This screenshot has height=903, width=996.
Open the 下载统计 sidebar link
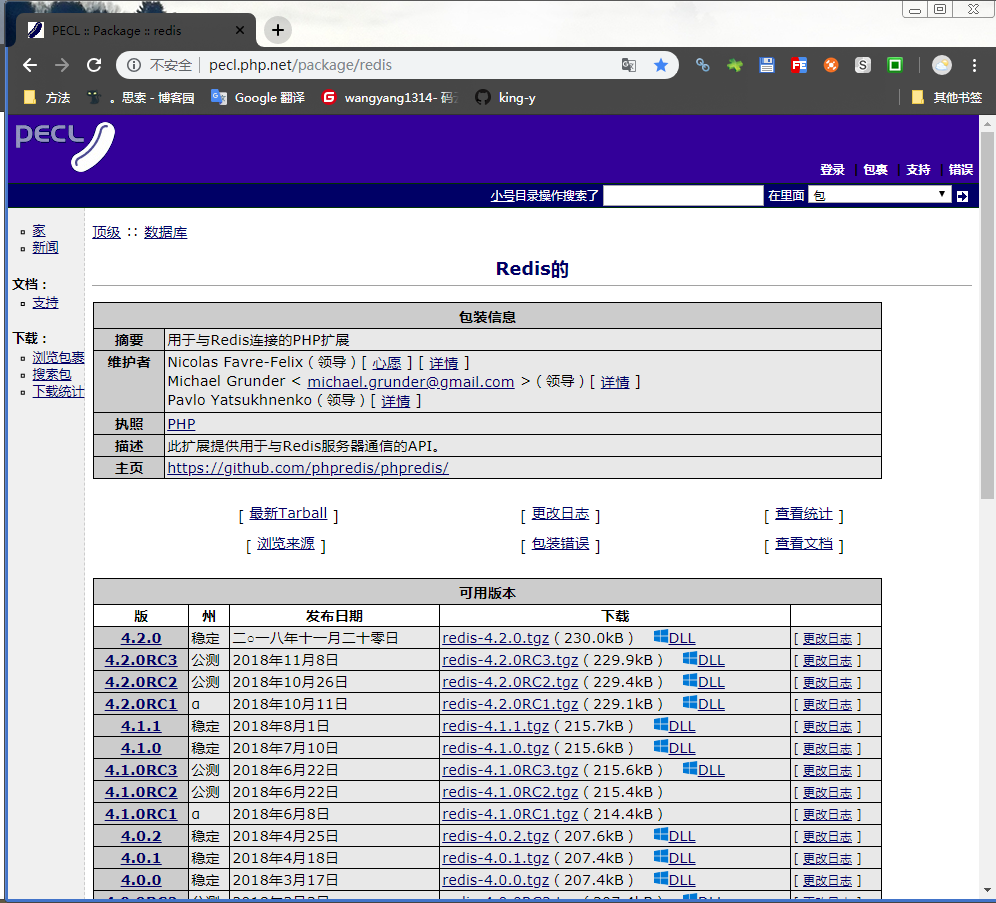[x=58, y=392]
